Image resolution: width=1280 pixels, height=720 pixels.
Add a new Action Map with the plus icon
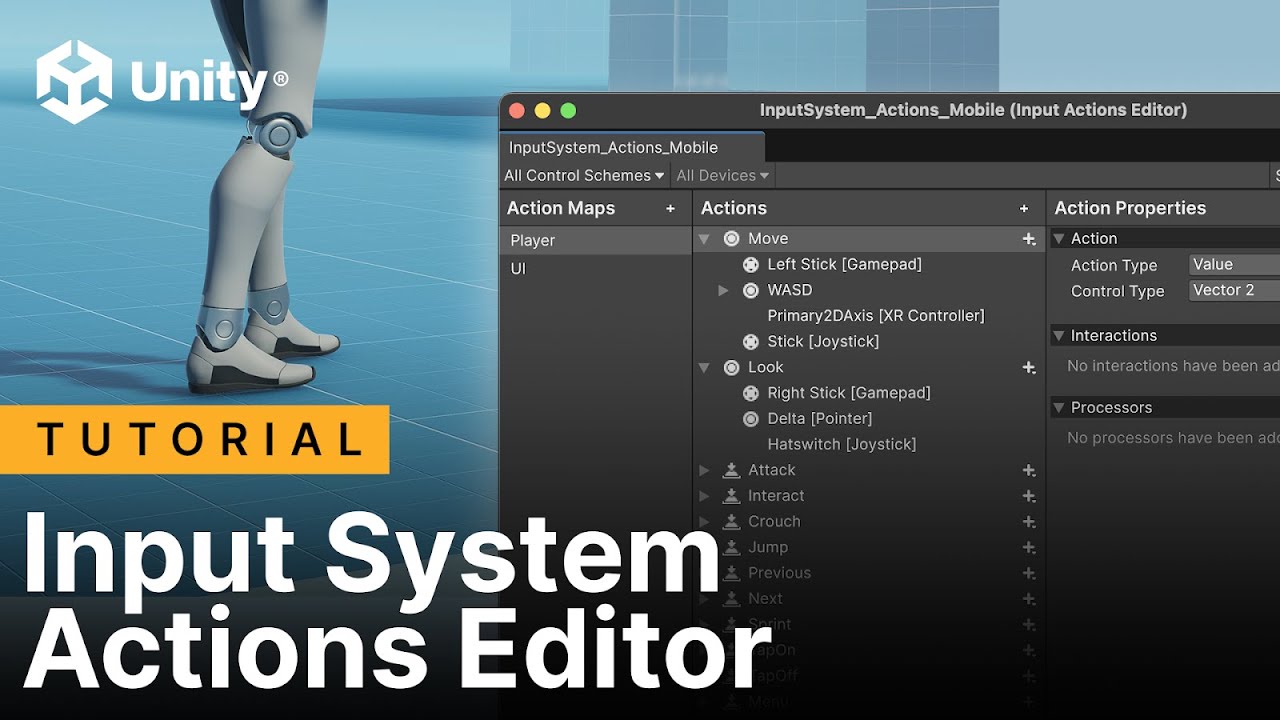(670, 208)
